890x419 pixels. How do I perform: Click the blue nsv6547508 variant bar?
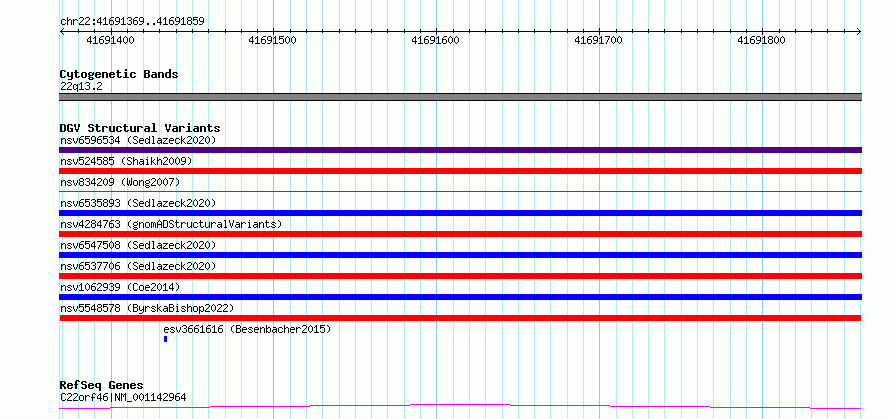click(460, 255)
